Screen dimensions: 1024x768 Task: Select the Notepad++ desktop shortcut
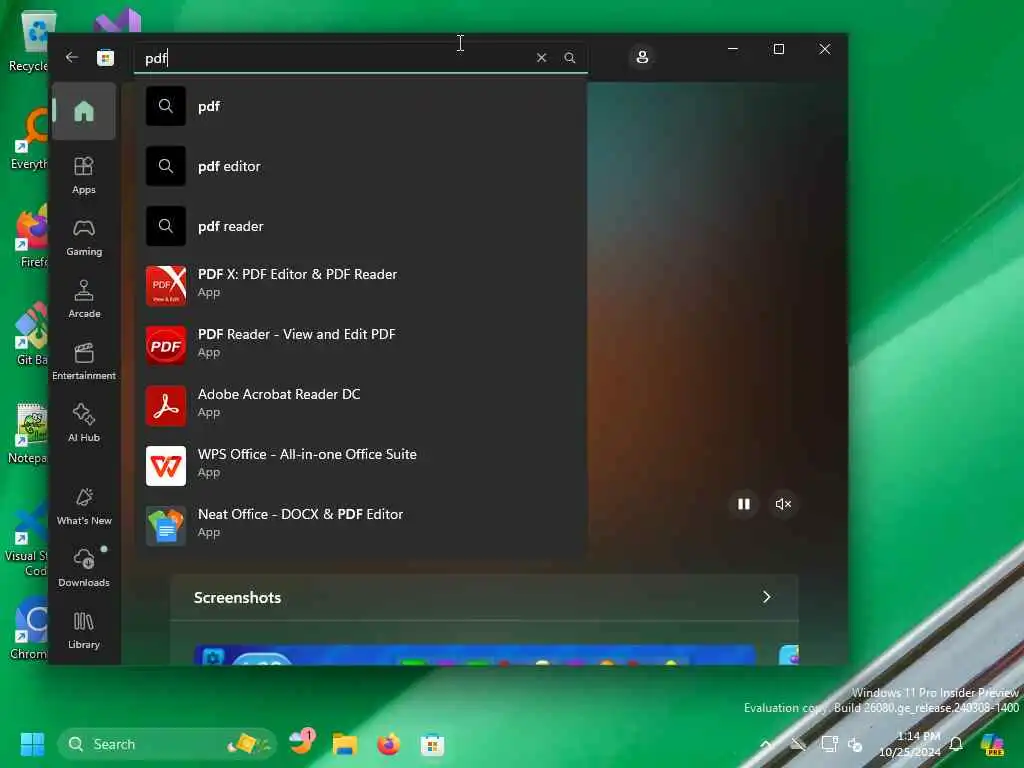(x=28, y=433)
